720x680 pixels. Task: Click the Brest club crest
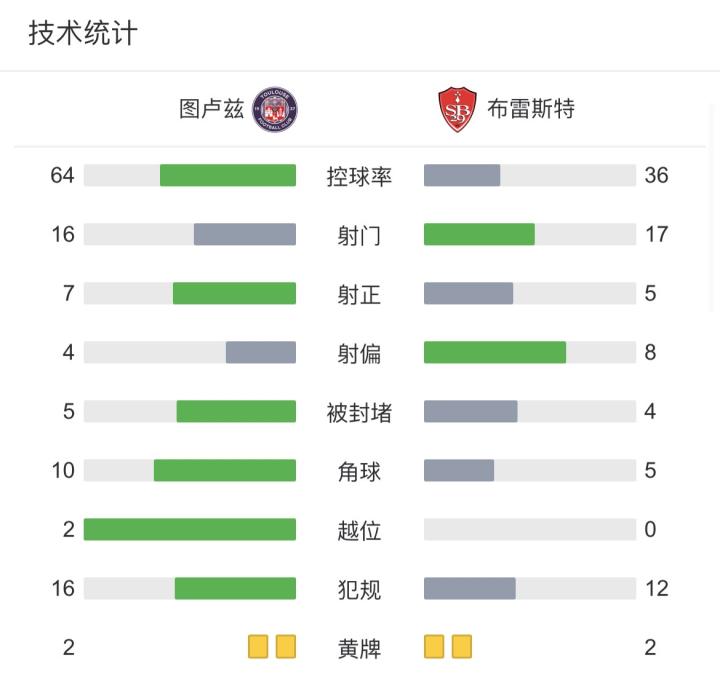click(x=457, y=109)
